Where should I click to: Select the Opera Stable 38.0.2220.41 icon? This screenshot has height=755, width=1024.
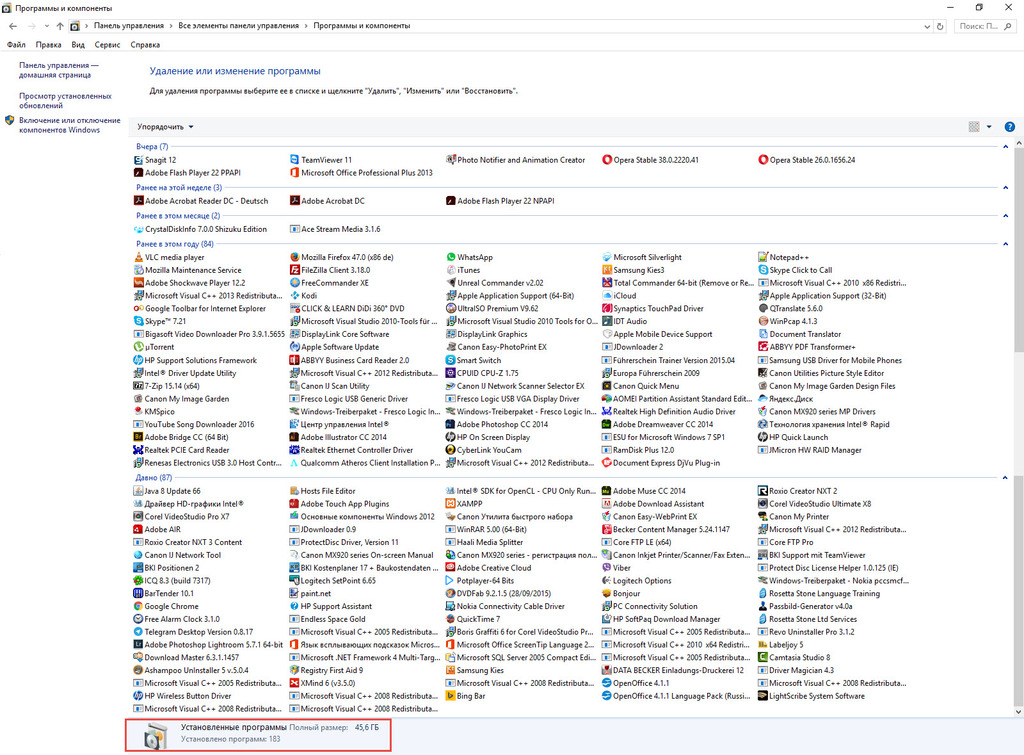click(607, 160)
